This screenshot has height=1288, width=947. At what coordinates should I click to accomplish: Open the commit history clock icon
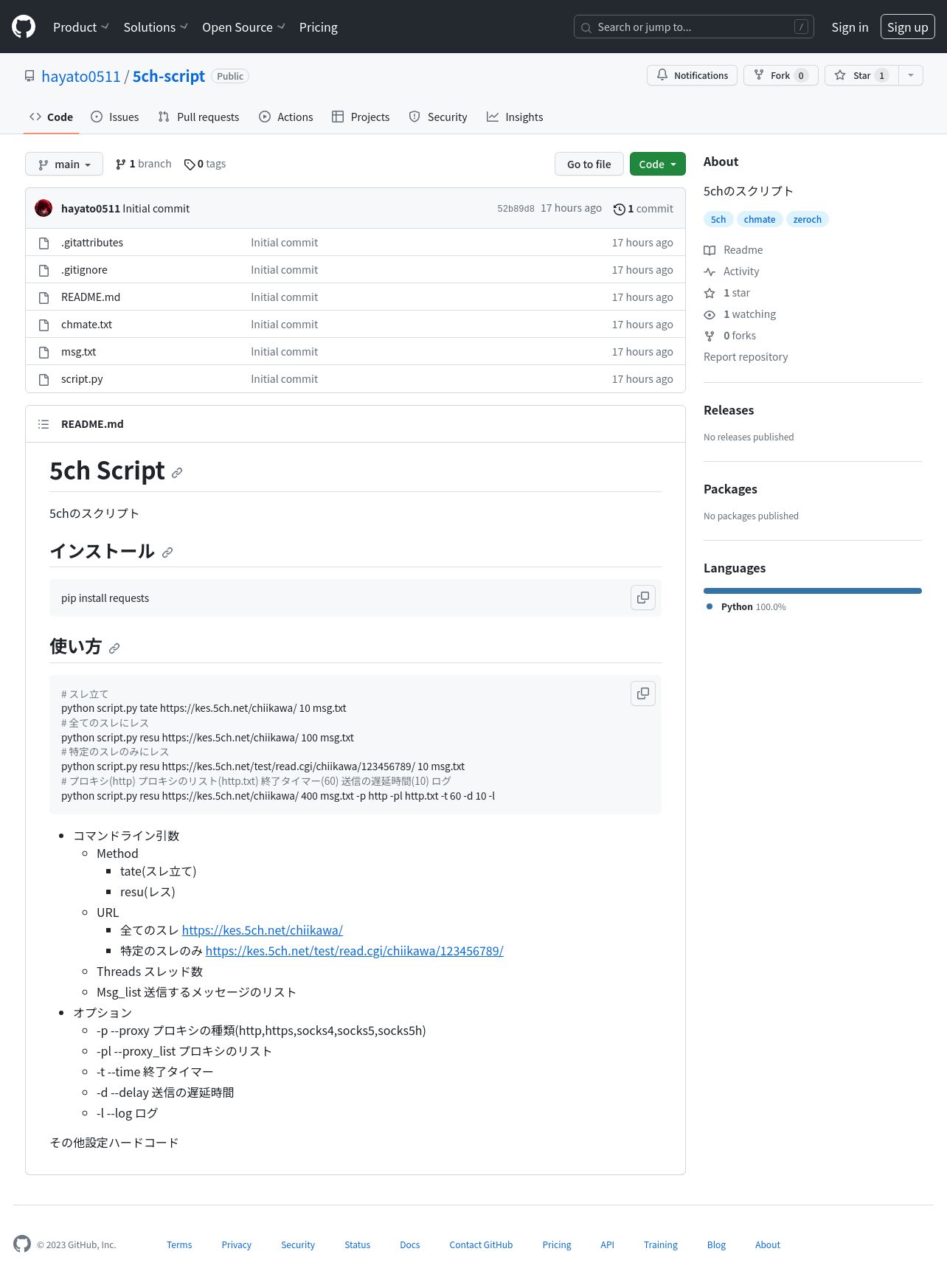click(x=620, y=209)
